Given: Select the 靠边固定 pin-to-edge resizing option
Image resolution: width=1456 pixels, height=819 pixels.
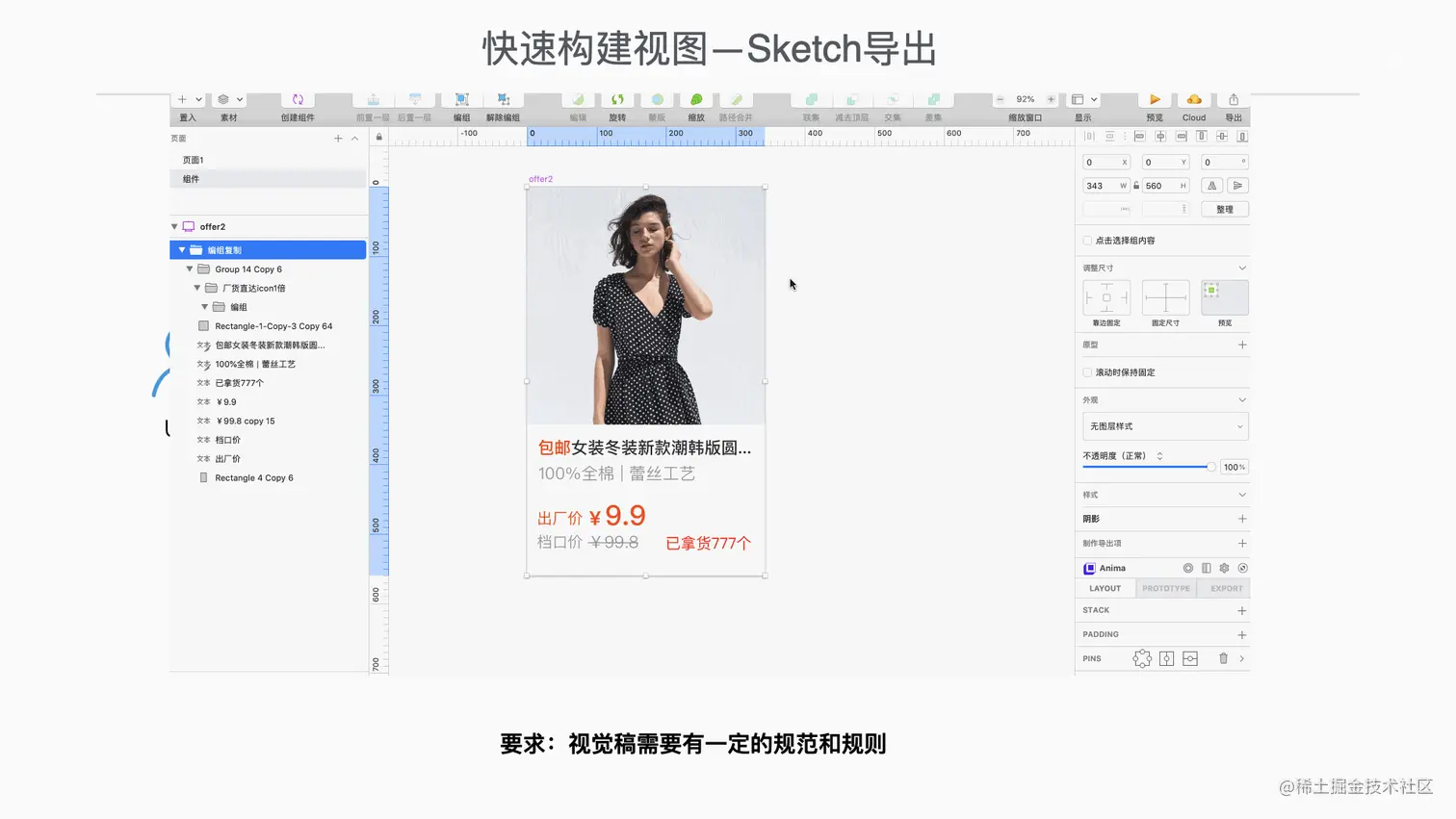Looking at the screenshot, I should pos(1106,297).
